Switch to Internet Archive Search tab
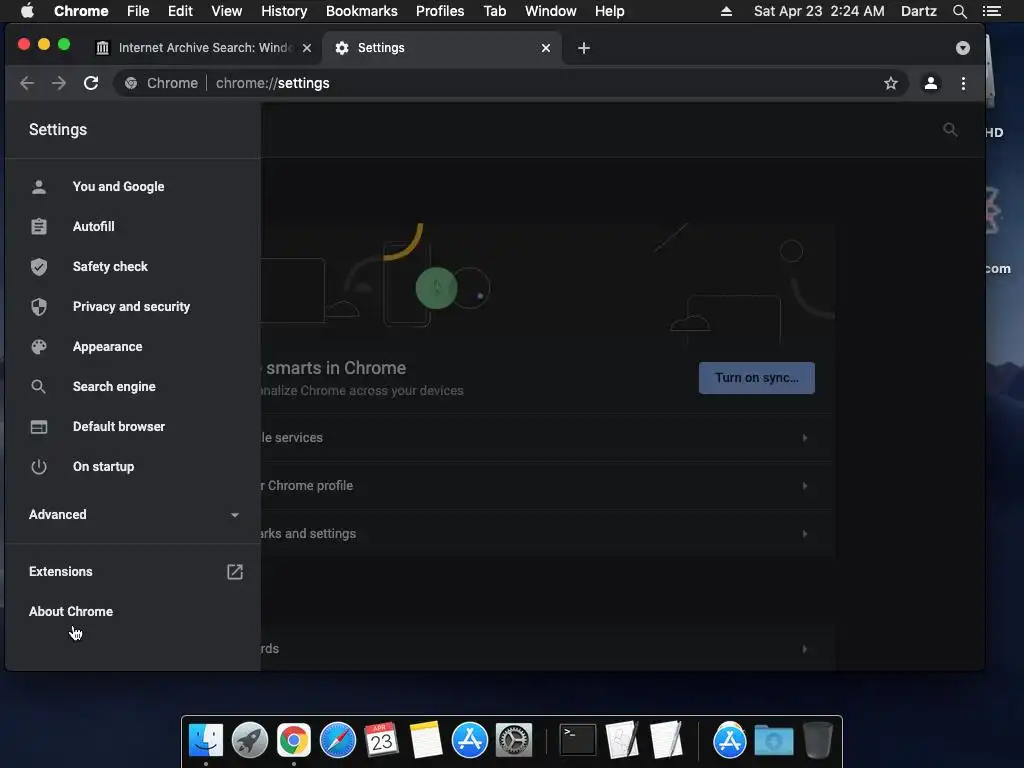Viewport: 1024px width, 768px height. (204, 48)
